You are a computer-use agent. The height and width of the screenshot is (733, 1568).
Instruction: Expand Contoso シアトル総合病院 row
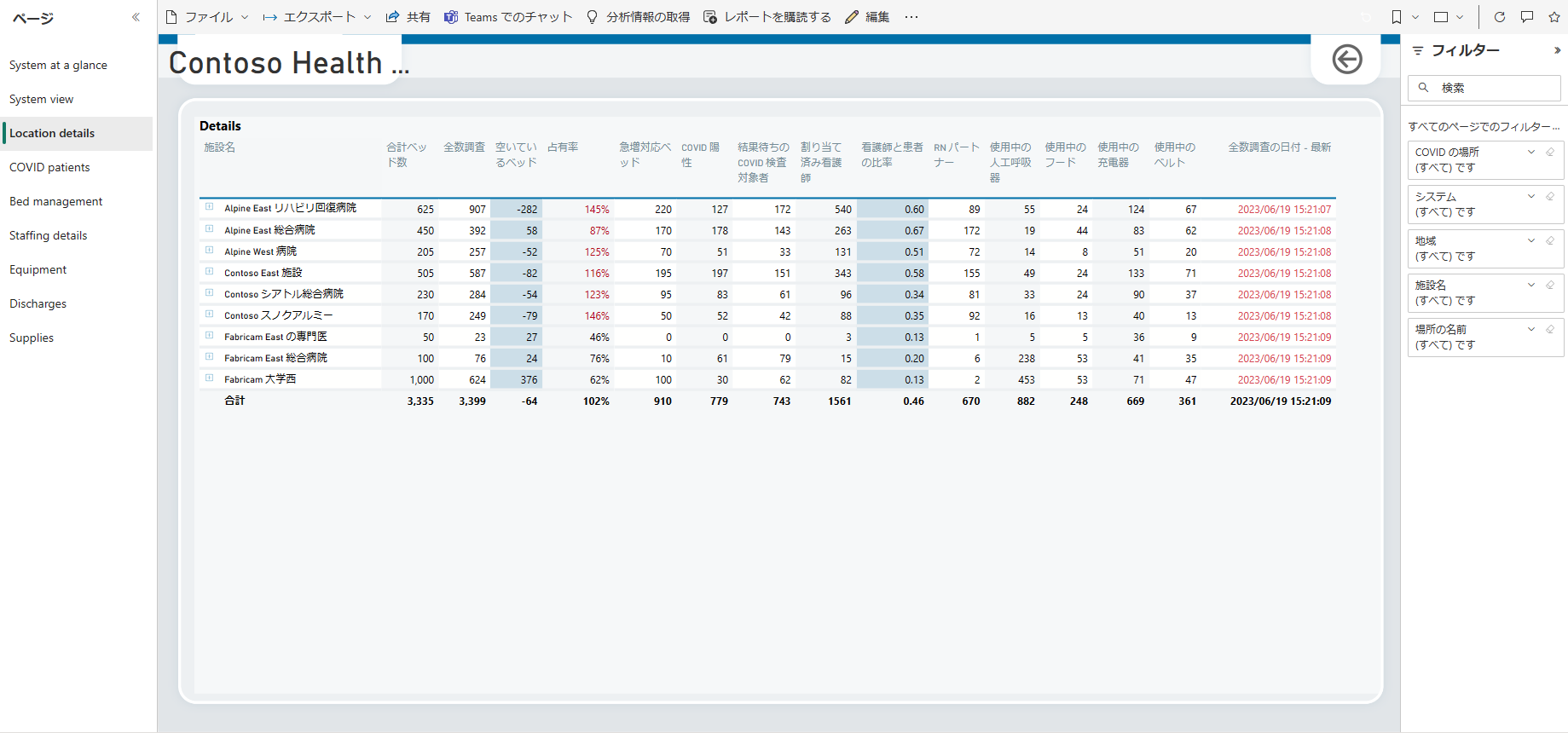point(209,292)
